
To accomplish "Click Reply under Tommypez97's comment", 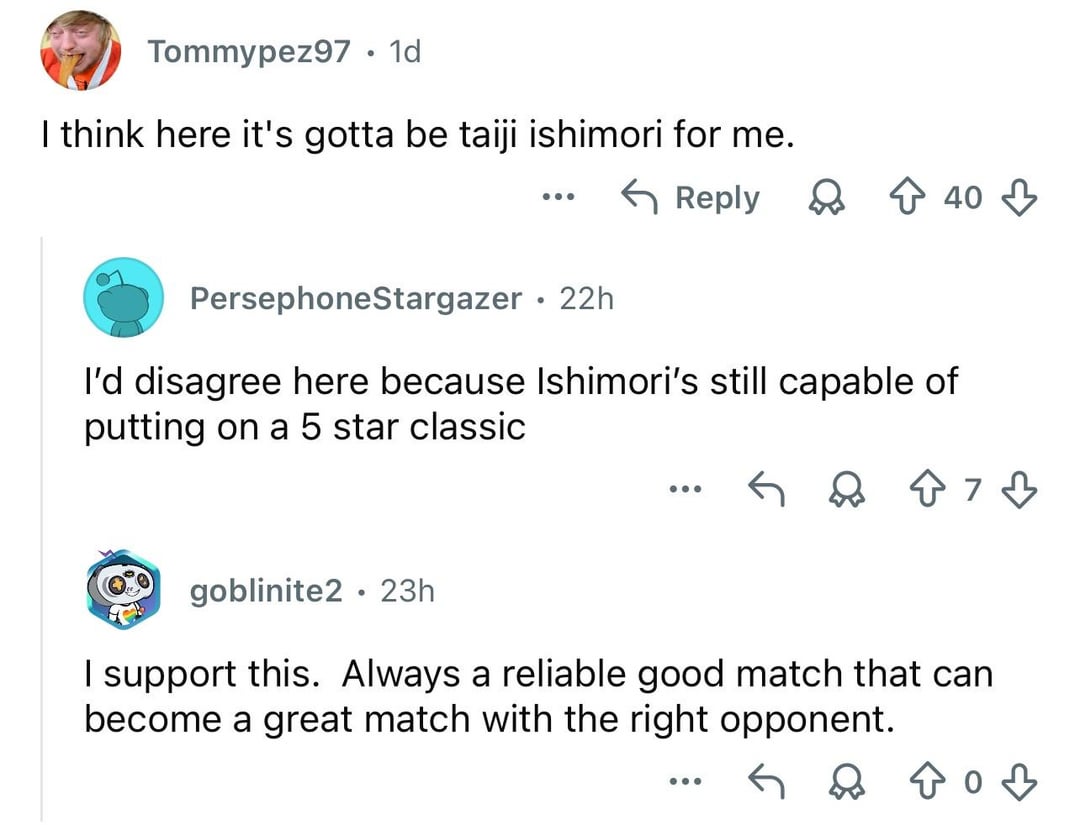I will pyautogui.click(x=691, y=198).
